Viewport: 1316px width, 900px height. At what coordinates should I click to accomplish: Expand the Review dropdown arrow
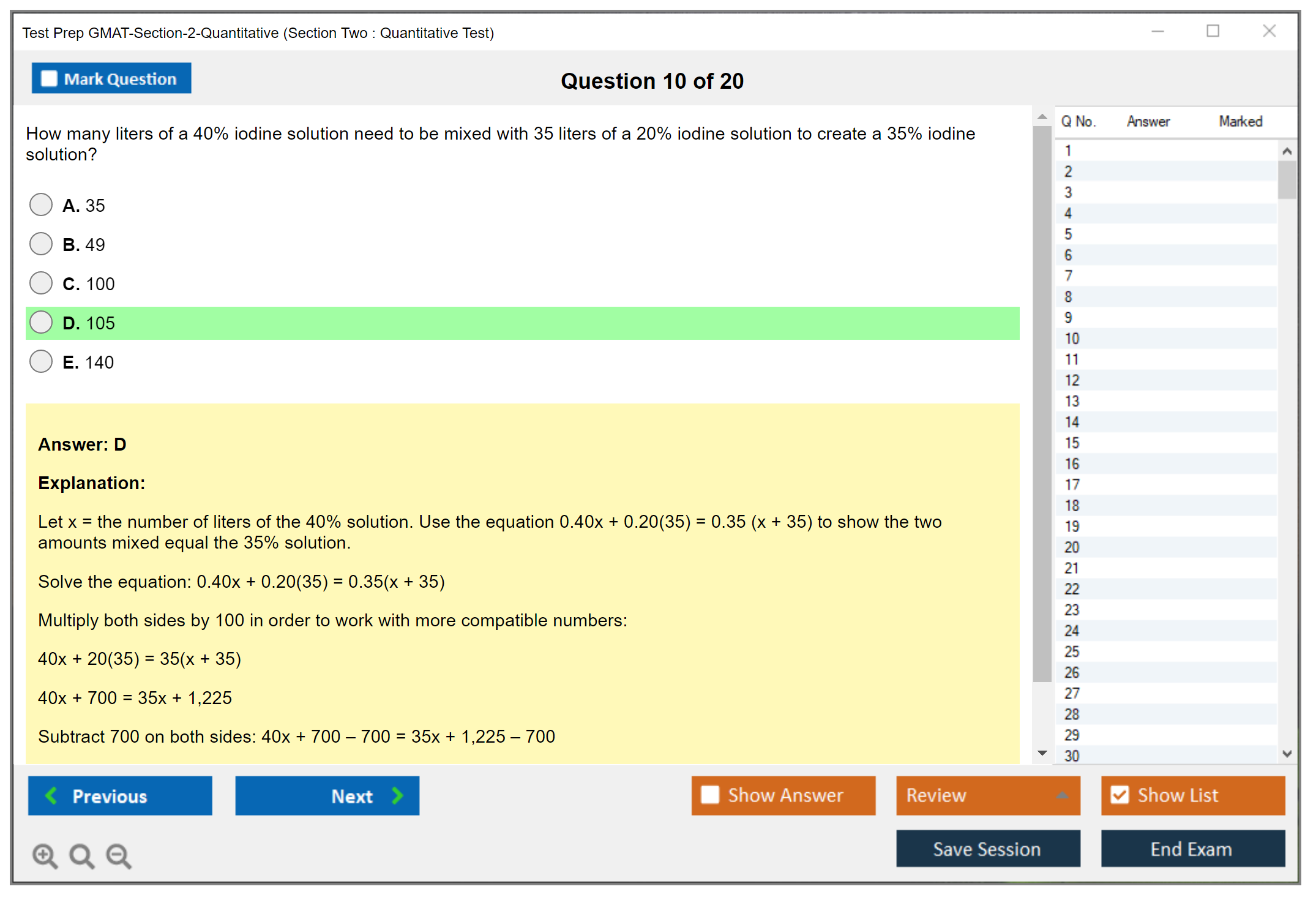click(1062, 795)
